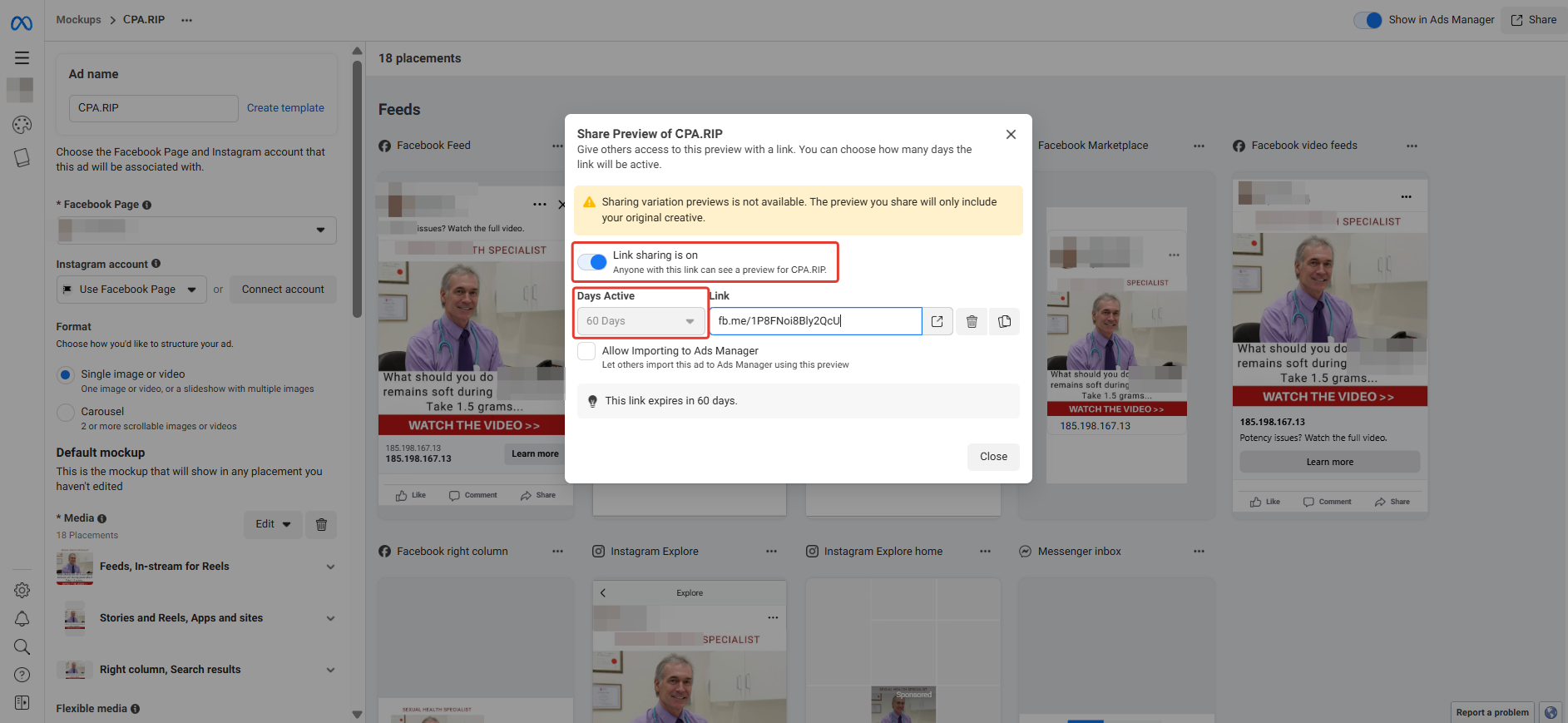Click the "18 placements" heading
The image size is (1568, 723).
[419, 58]
